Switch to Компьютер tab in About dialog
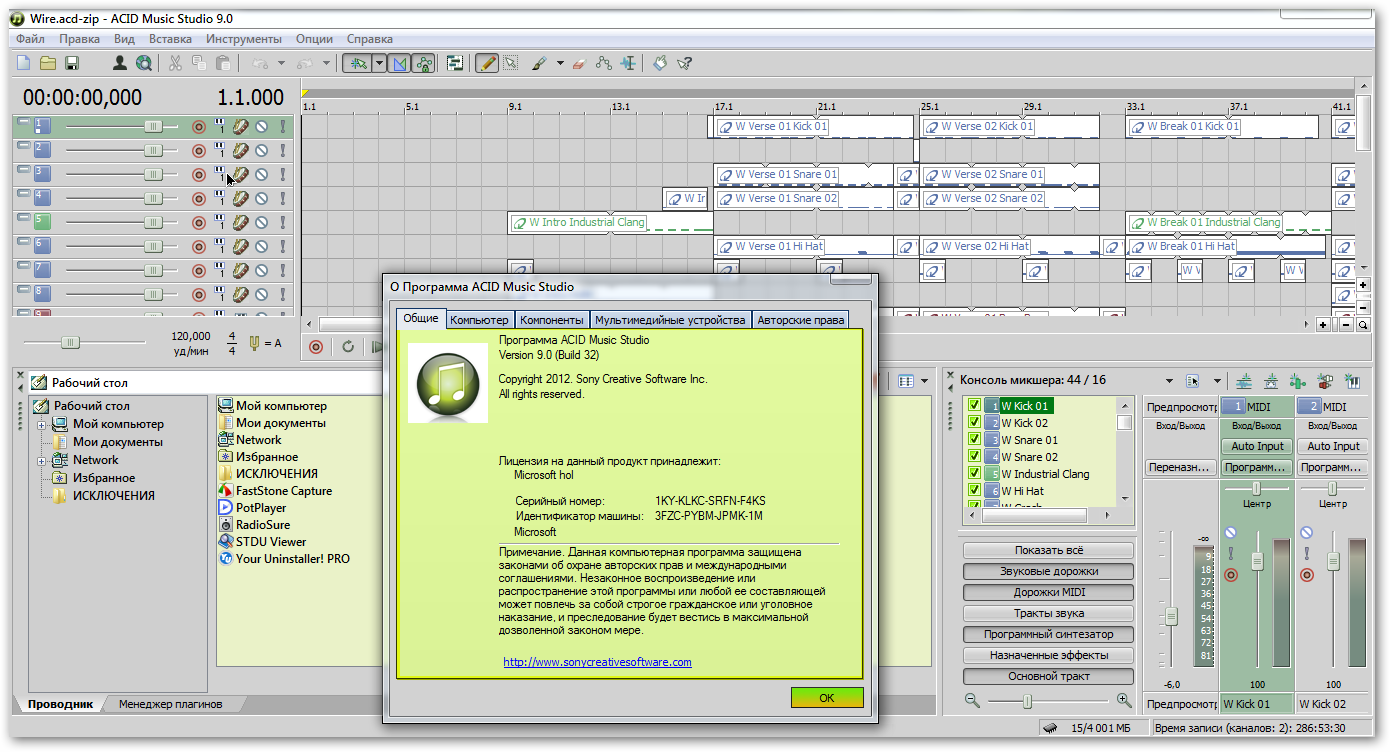 479,320
